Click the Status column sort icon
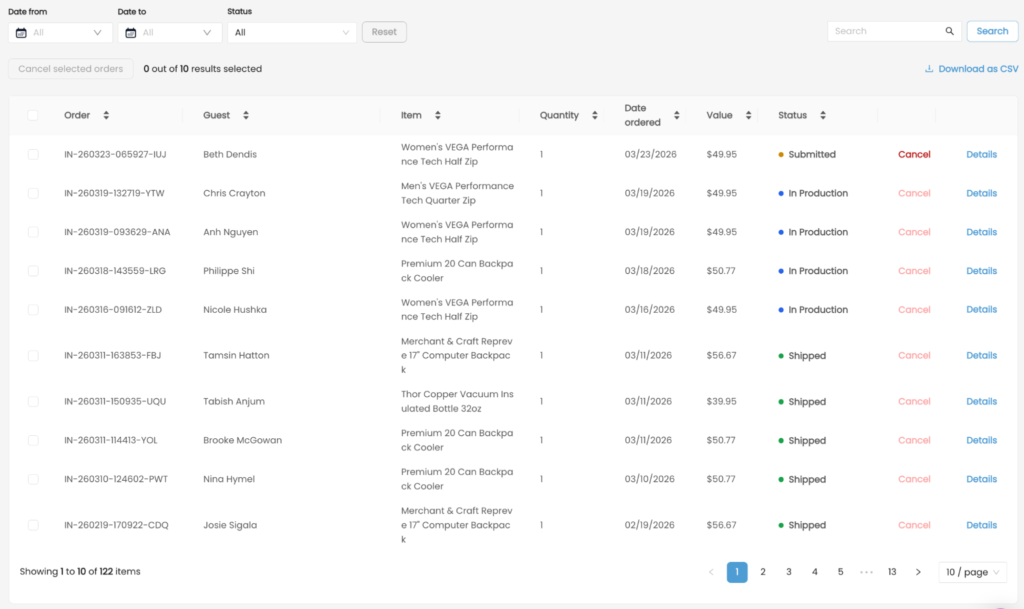This screenshot has width=1024, height=609. click(823, 116)
